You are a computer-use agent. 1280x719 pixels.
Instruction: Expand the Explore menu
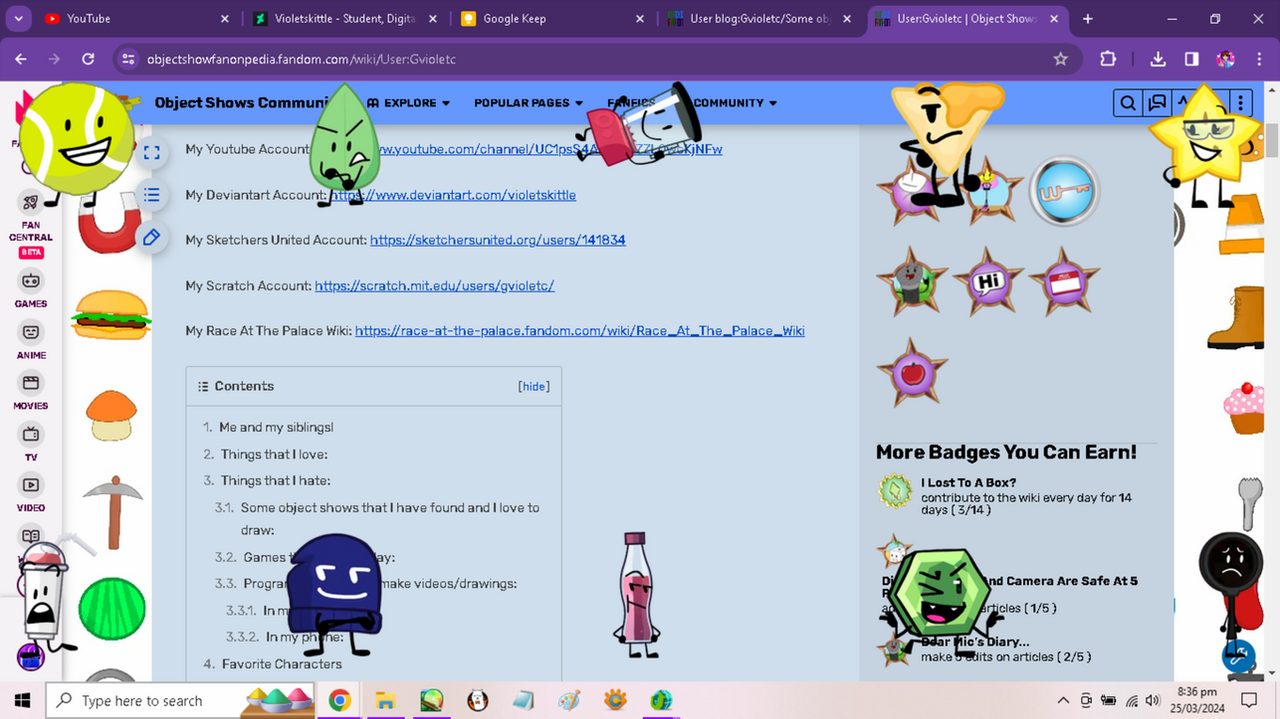[x=409, y=103]
